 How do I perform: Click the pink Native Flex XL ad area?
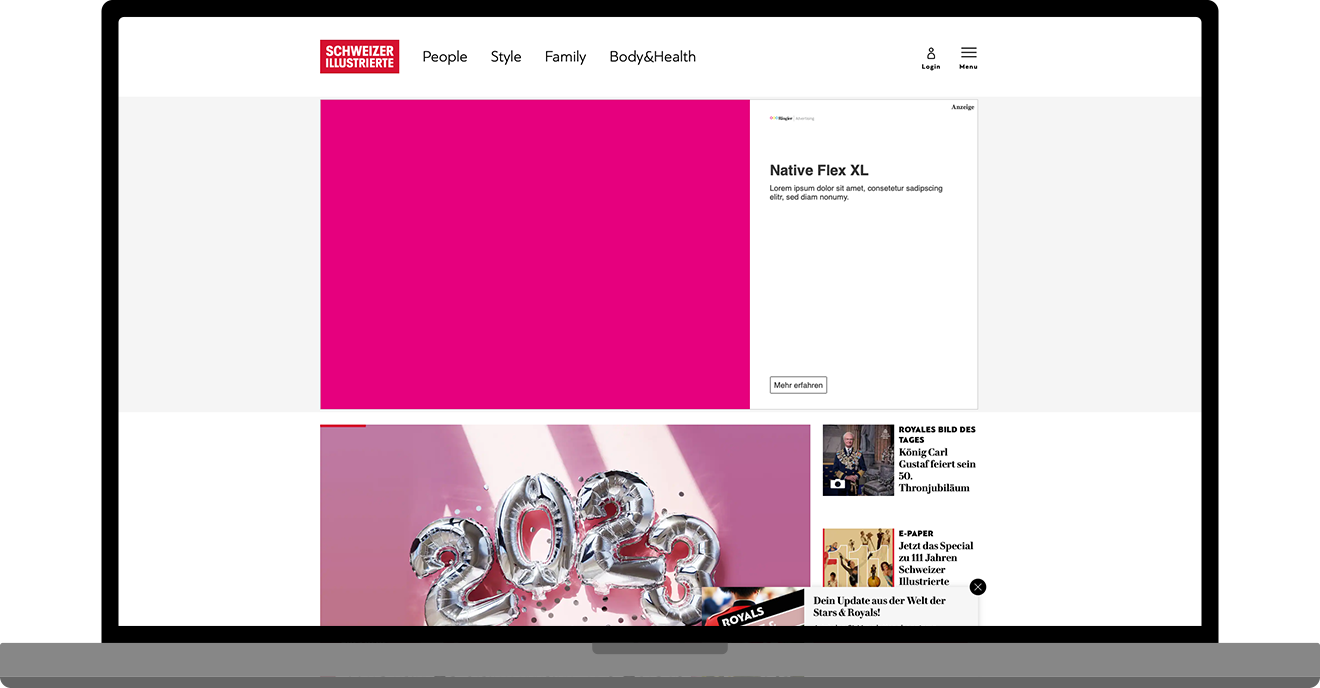534,254
